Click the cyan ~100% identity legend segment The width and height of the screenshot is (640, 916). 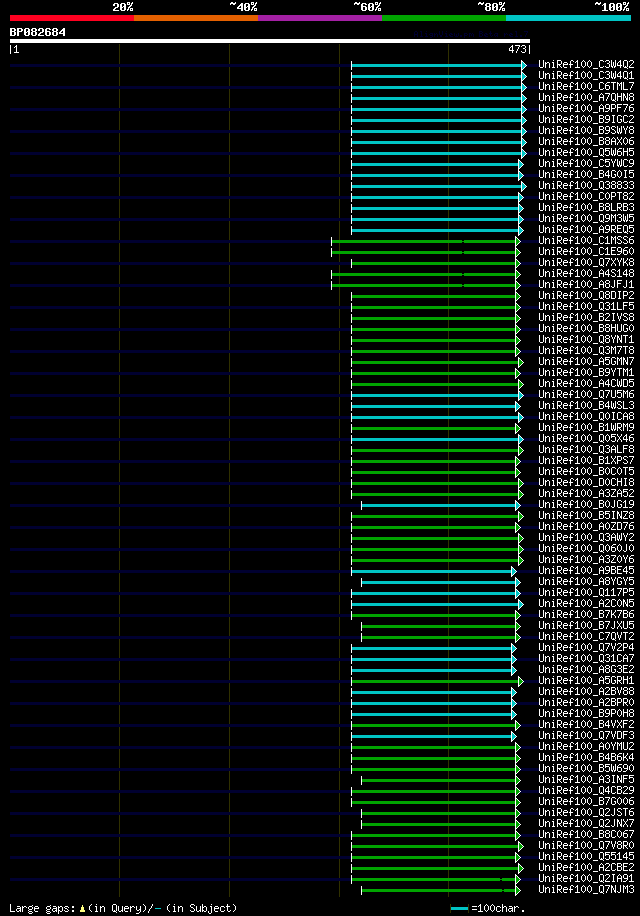pyautogui.click(x=568, y=18)
